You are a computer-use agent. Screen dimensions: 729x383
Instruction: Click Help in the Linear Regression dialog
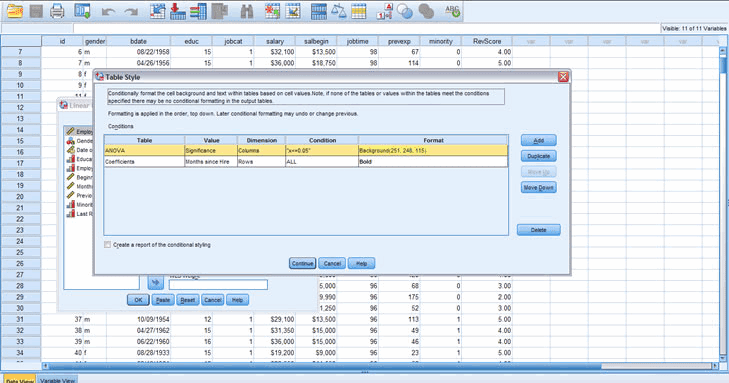(x=237, y=300)
